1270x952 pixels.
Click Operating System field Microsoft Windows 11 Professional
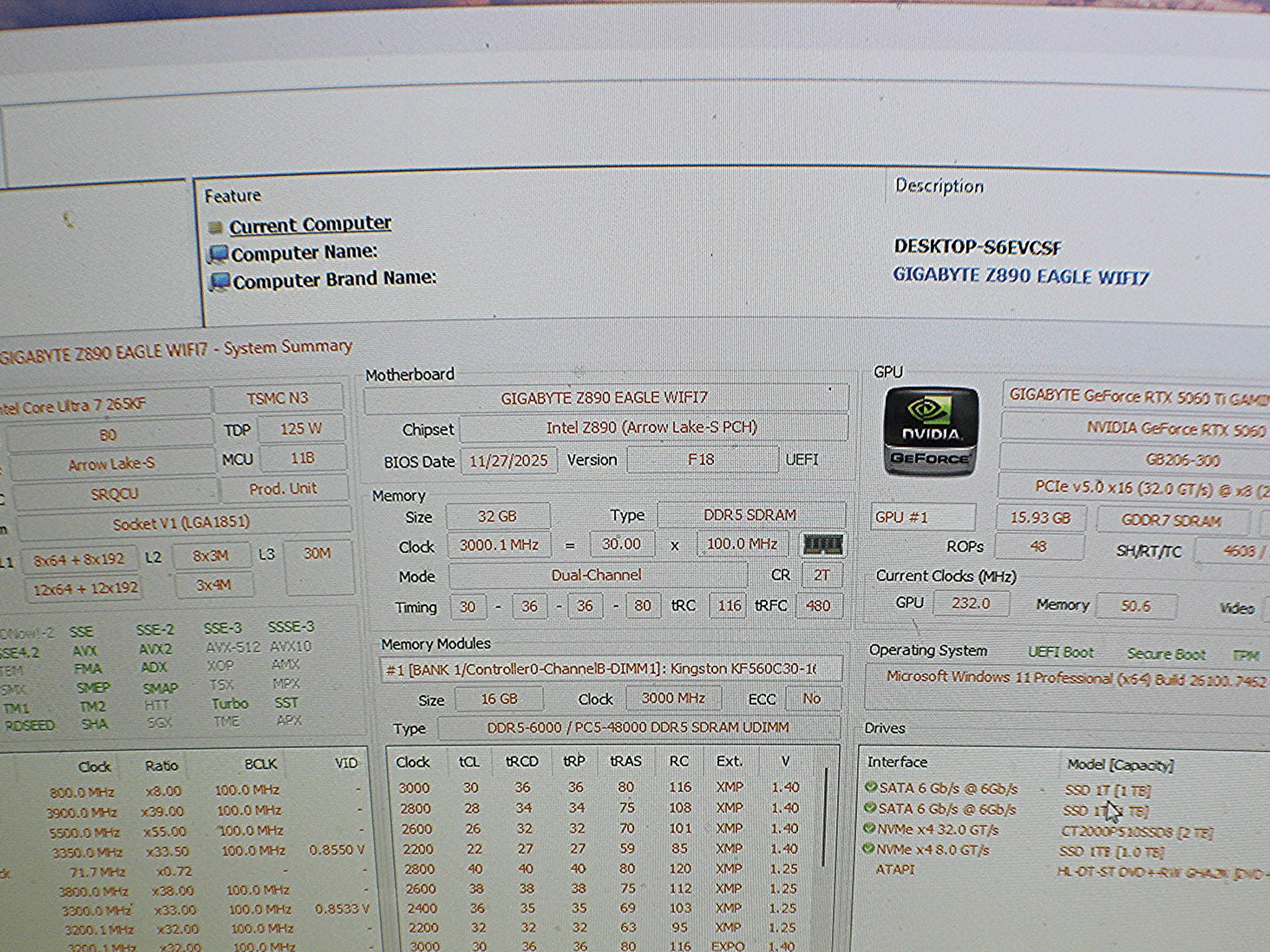(x=1076, y=679)
